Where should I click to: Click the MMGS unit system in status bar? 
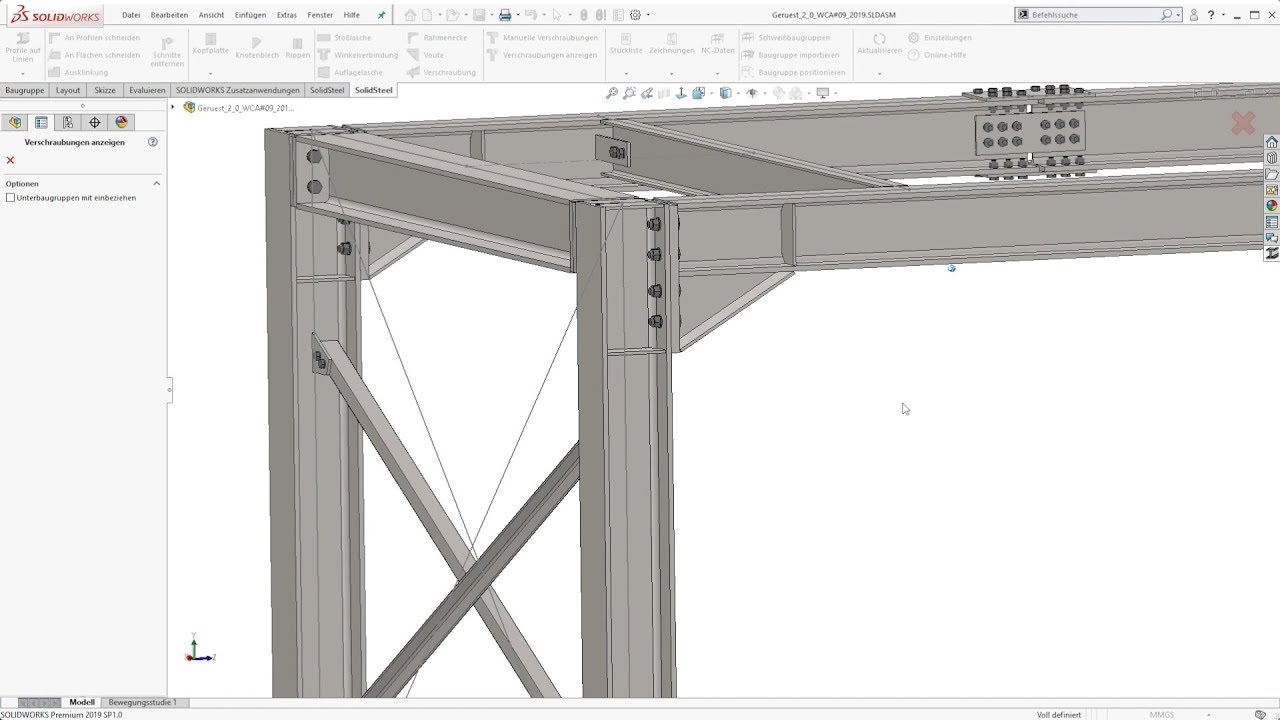pos(1162,714)
